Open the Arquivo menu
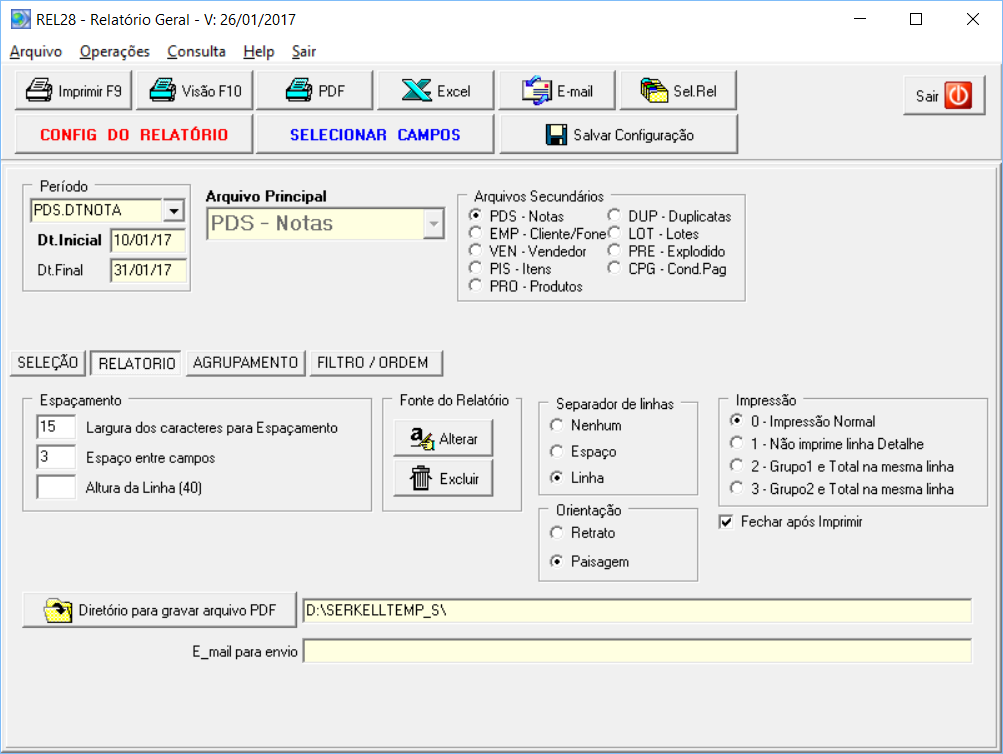This screenshot has height=754, width=1003. click(x=36, y=52)
